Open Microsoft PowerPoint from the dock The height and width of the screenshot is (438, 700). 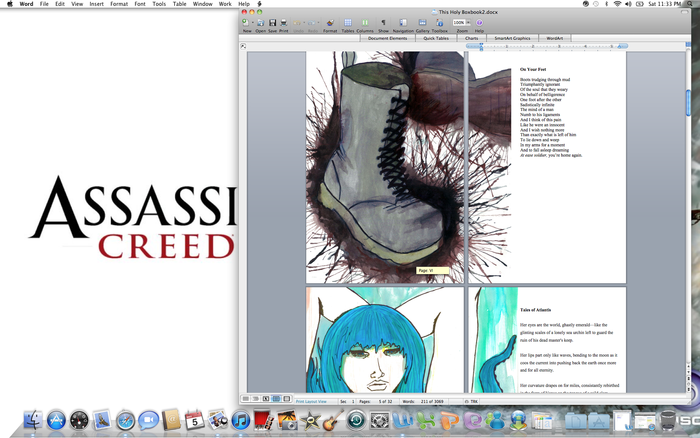[x=450, y=420]
